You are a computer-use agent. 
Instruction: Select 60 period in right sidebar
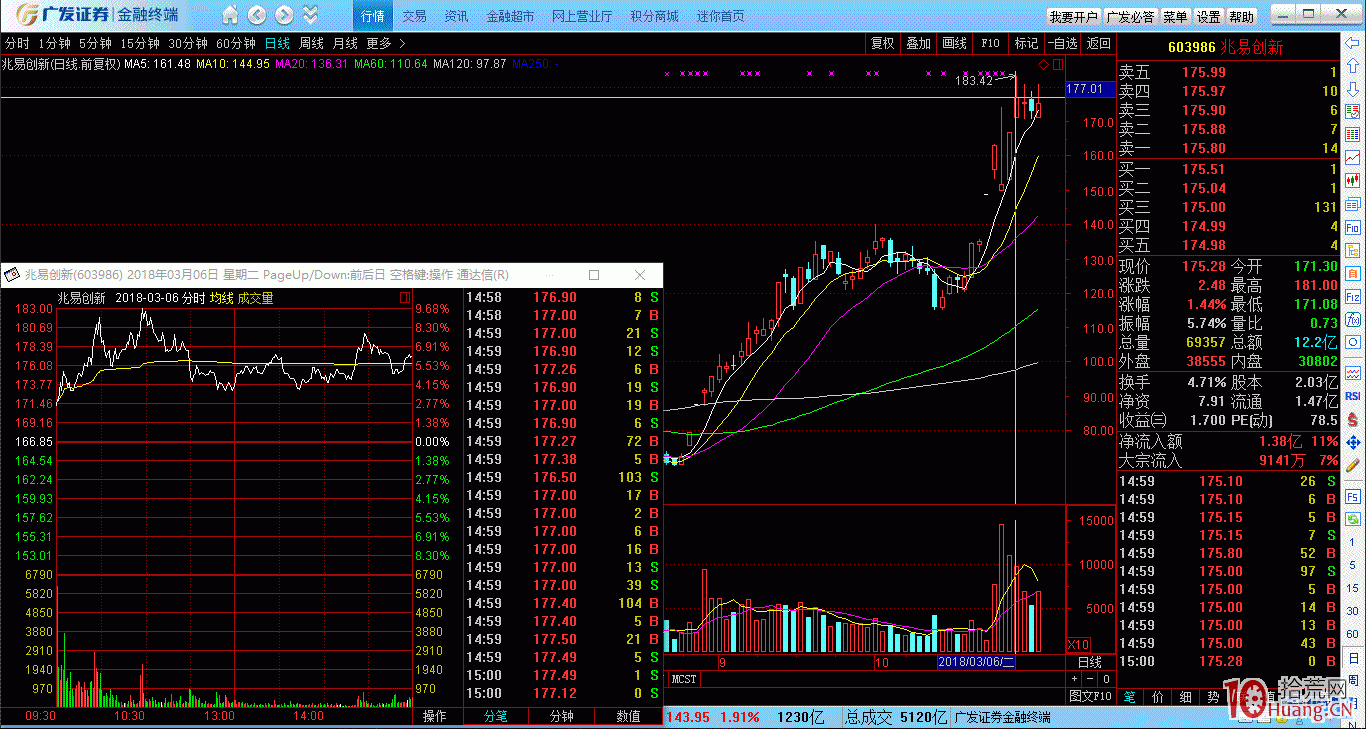[x=1353, y=633]
